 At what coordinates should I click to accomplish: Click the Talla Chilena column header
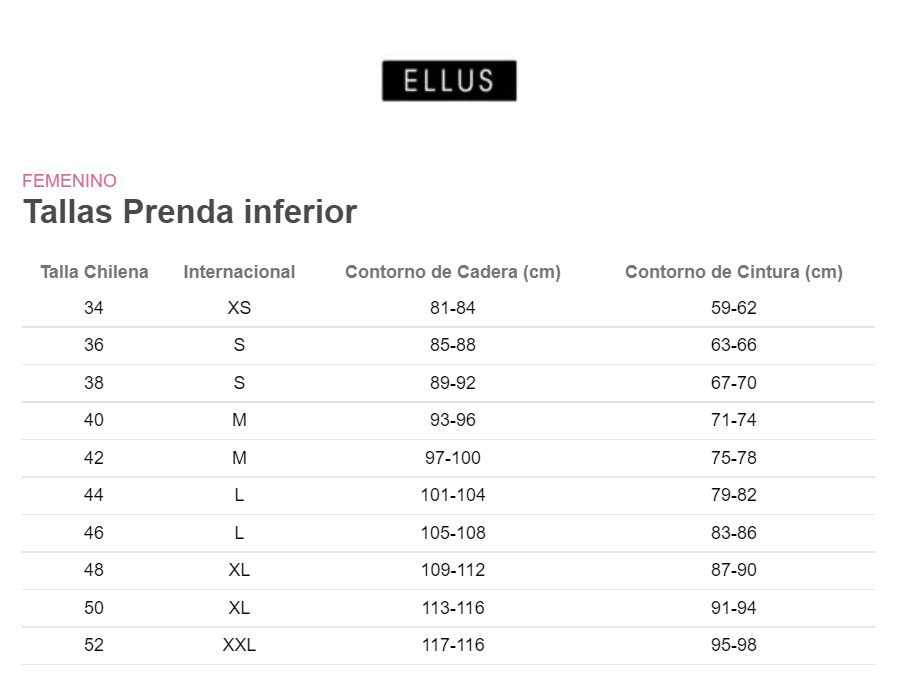pyautogui.click(x=94, y=272)
